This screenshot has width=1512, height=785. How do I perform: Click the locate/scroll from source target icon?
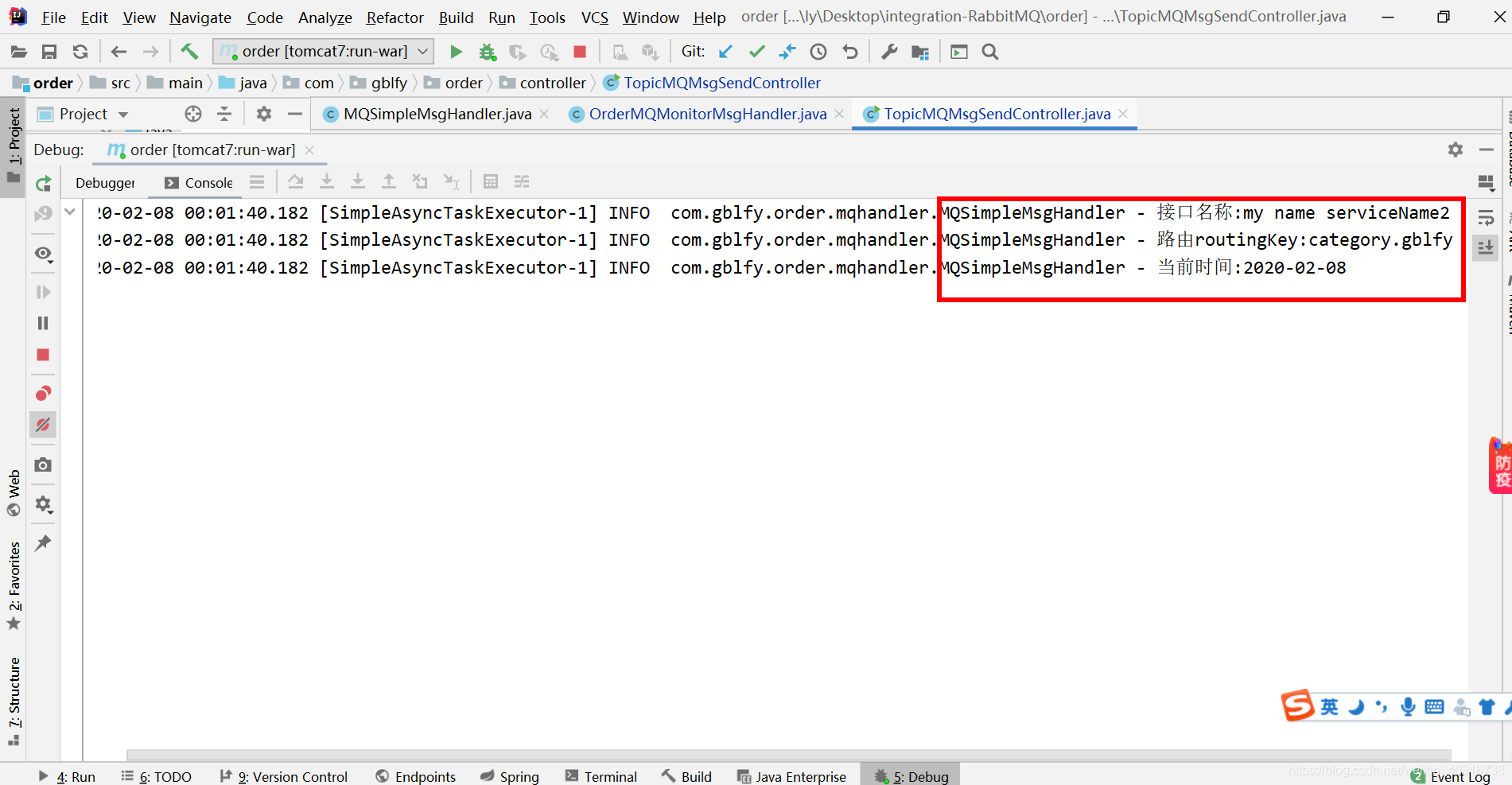[193, 114]
